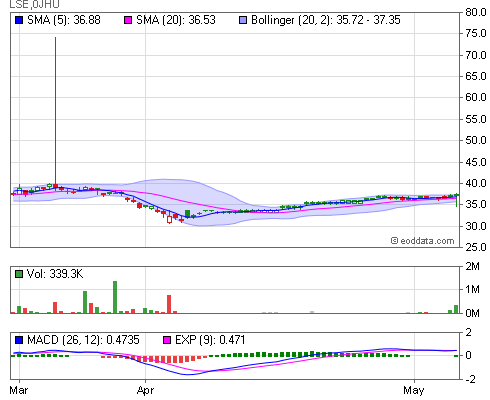This screenshot has width=490, height=400.
Task: Click the blue SMA (5) legend swatch
Action: [19, 20]
